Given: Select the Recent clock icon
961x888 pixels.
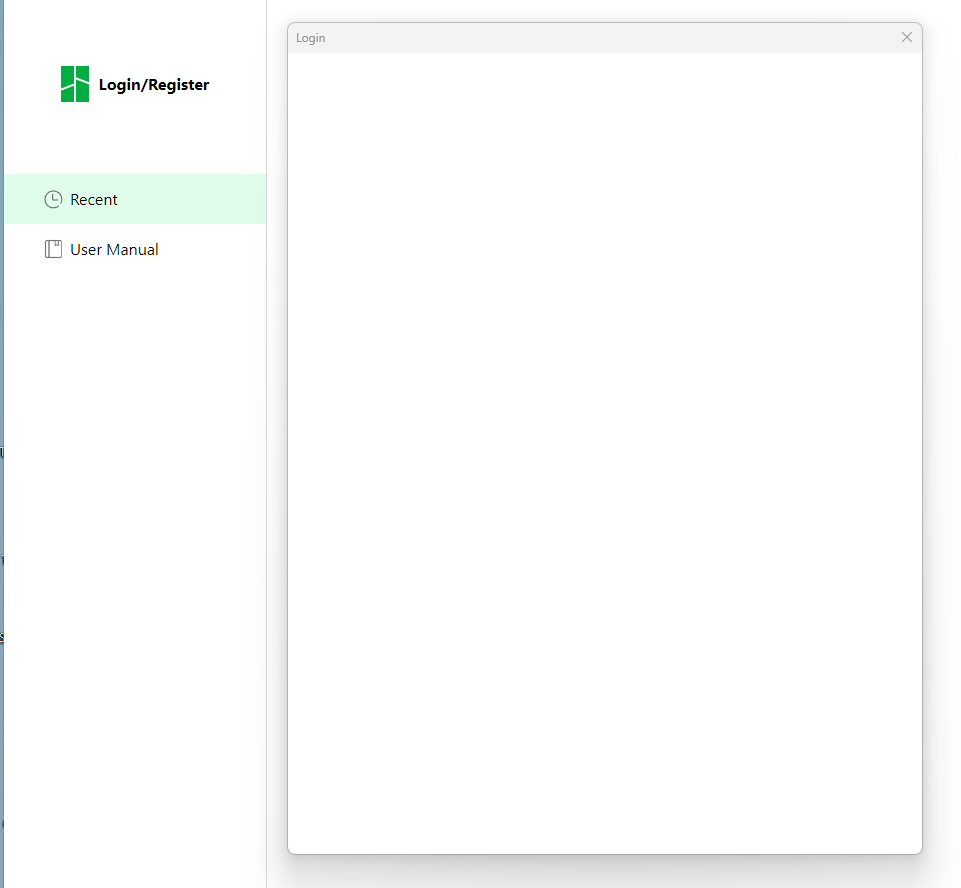Looking at the screenshot, I should [53, 199].
